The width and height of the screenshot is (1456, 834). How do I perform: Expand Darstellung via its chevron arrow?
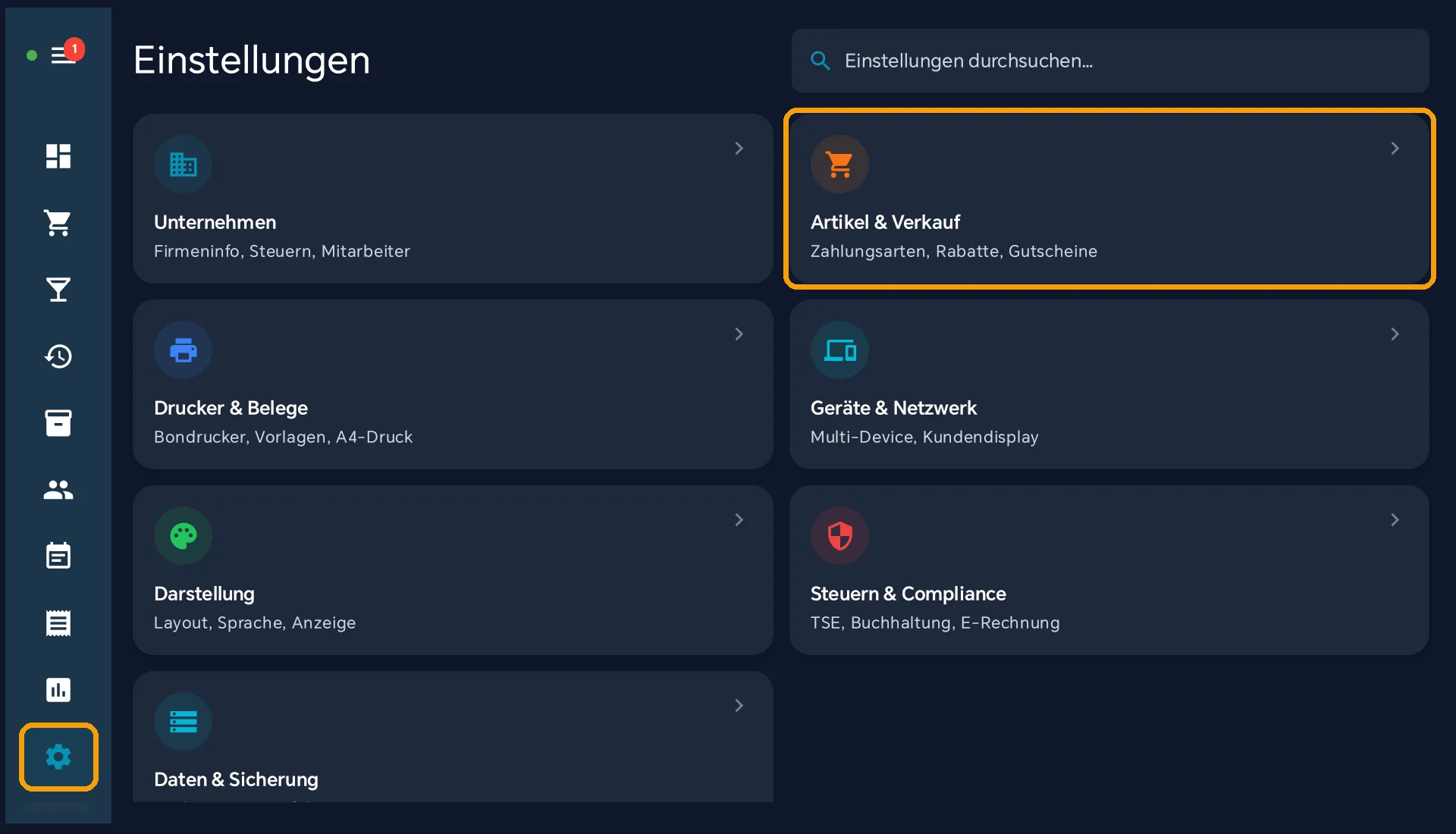point(739,520)
